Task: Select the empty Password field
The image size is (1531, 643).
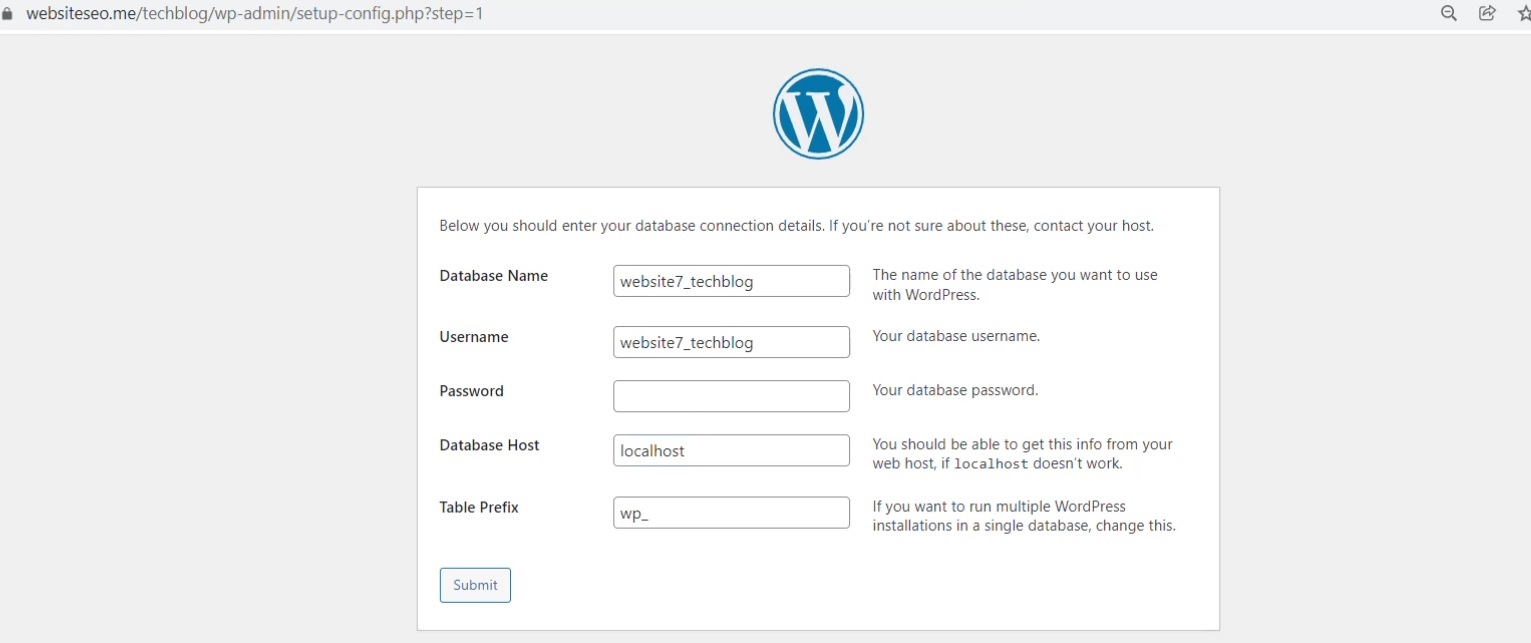Action: (731, 396)
